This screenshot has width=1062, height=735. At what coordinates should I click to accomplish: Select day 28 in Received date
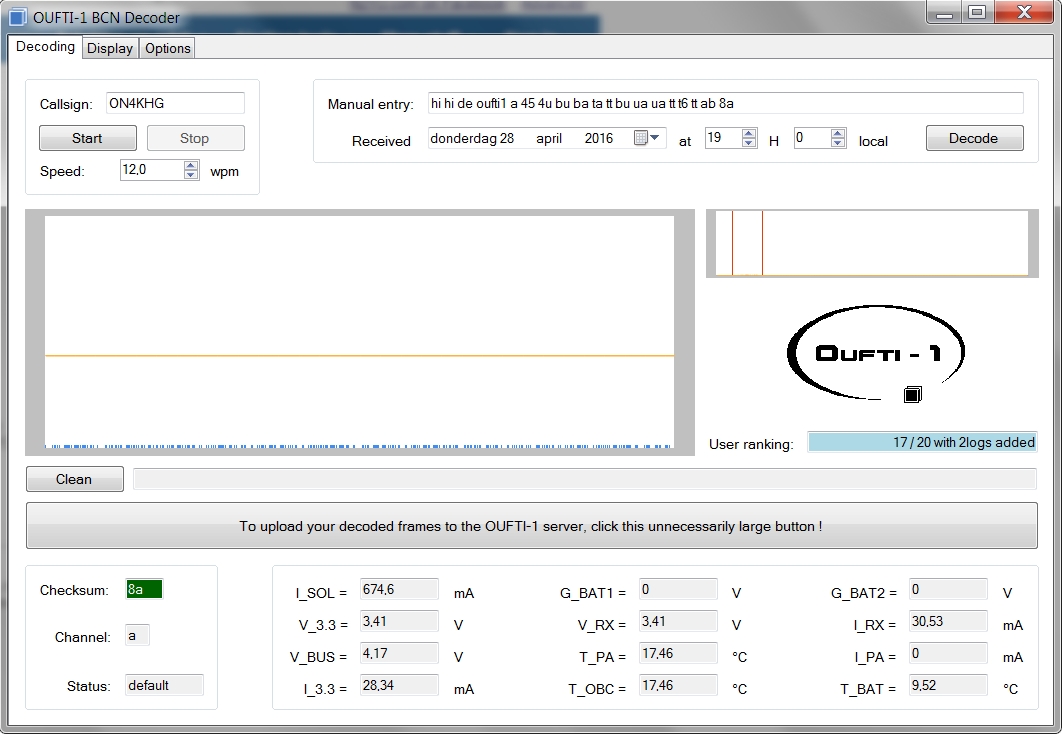click(x=507, y=138)
